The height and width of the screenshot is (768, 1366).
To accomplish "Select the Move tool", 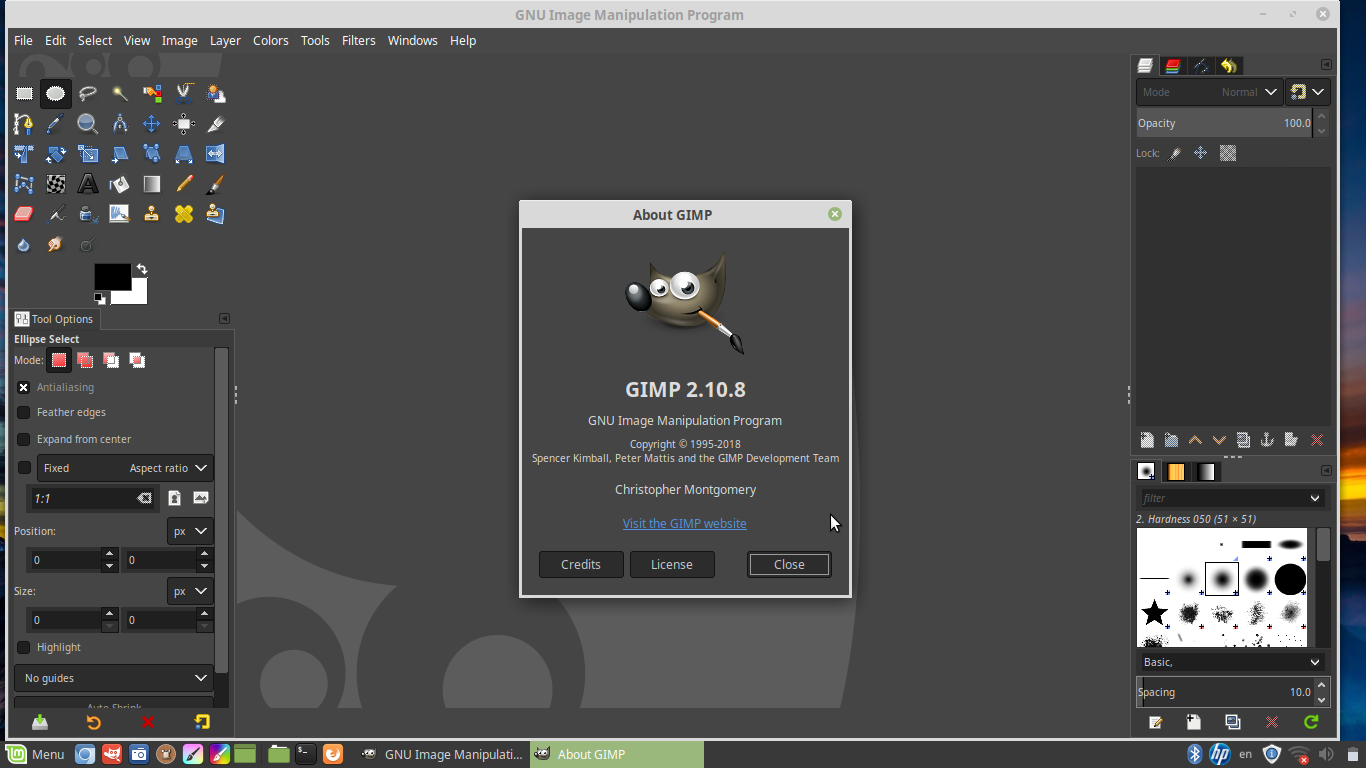I will point(152,124).
